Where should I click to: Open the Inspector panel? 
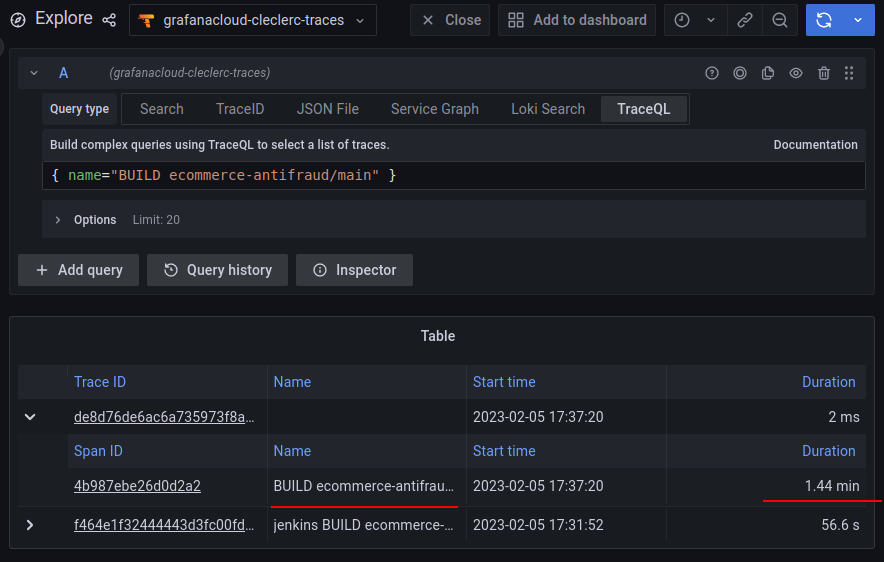pyautogui.click(x=355, y=270)
